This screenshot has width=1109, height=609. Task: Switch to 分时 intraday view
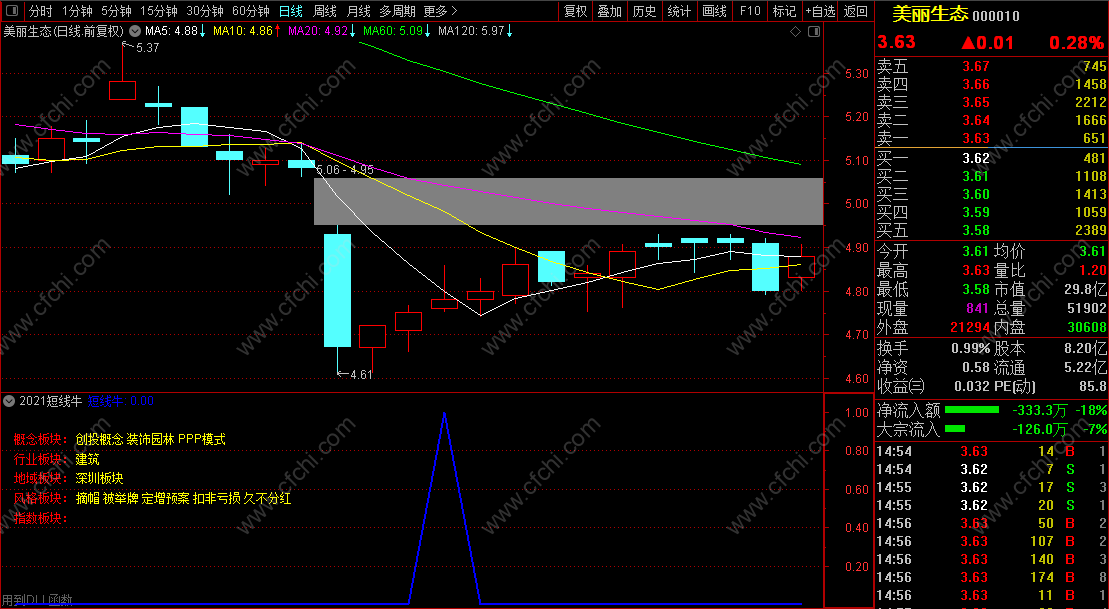tap(40, 11)
